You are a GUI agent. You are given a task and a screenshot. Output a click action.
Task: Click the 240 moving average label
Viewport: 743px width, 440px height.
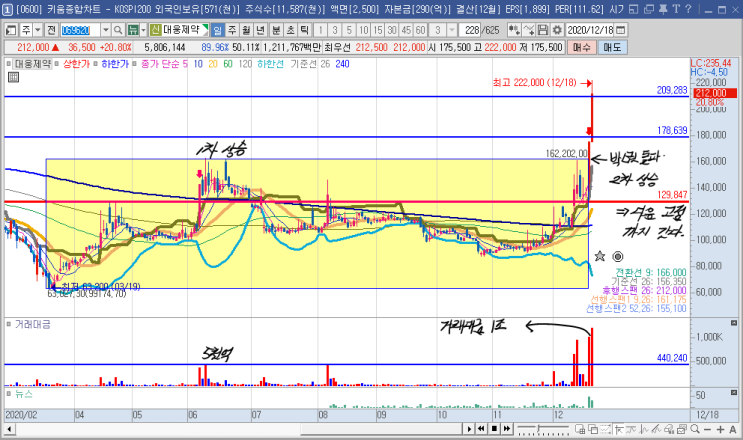342,64
